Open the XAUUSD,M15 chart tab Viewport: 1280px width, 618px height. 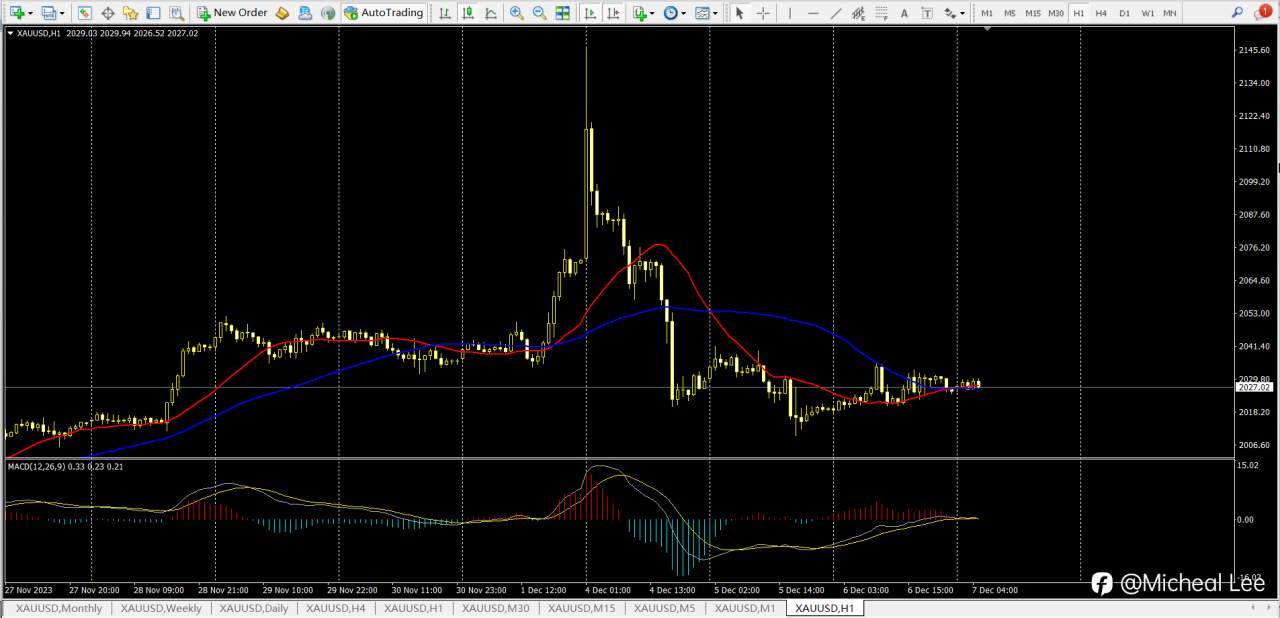pyautogui.click(x=582, y=608)
